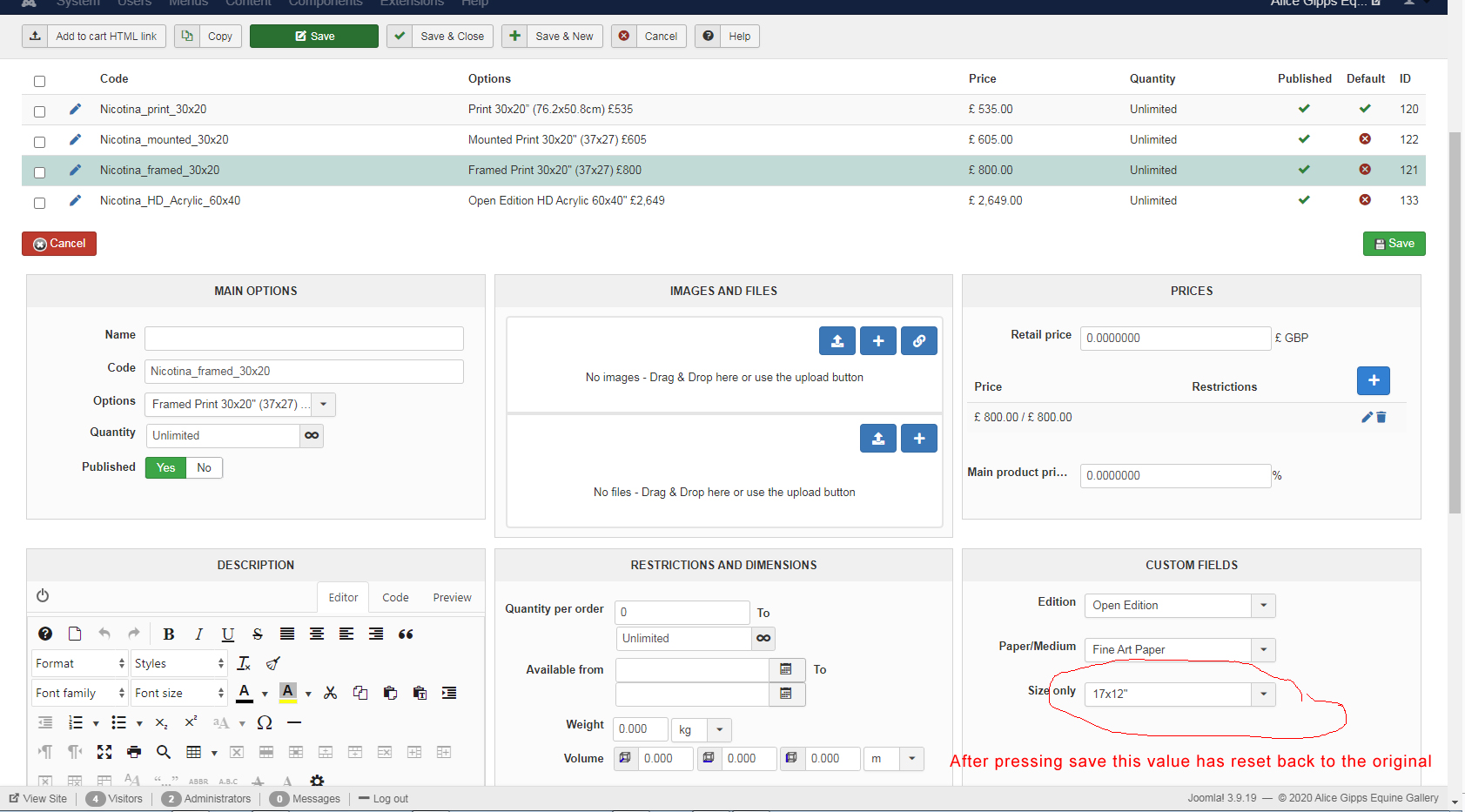Set Quantity to unlimited with infinity icon
Viewport: 1465px width, 812px height.
click(x=312, y=435)
